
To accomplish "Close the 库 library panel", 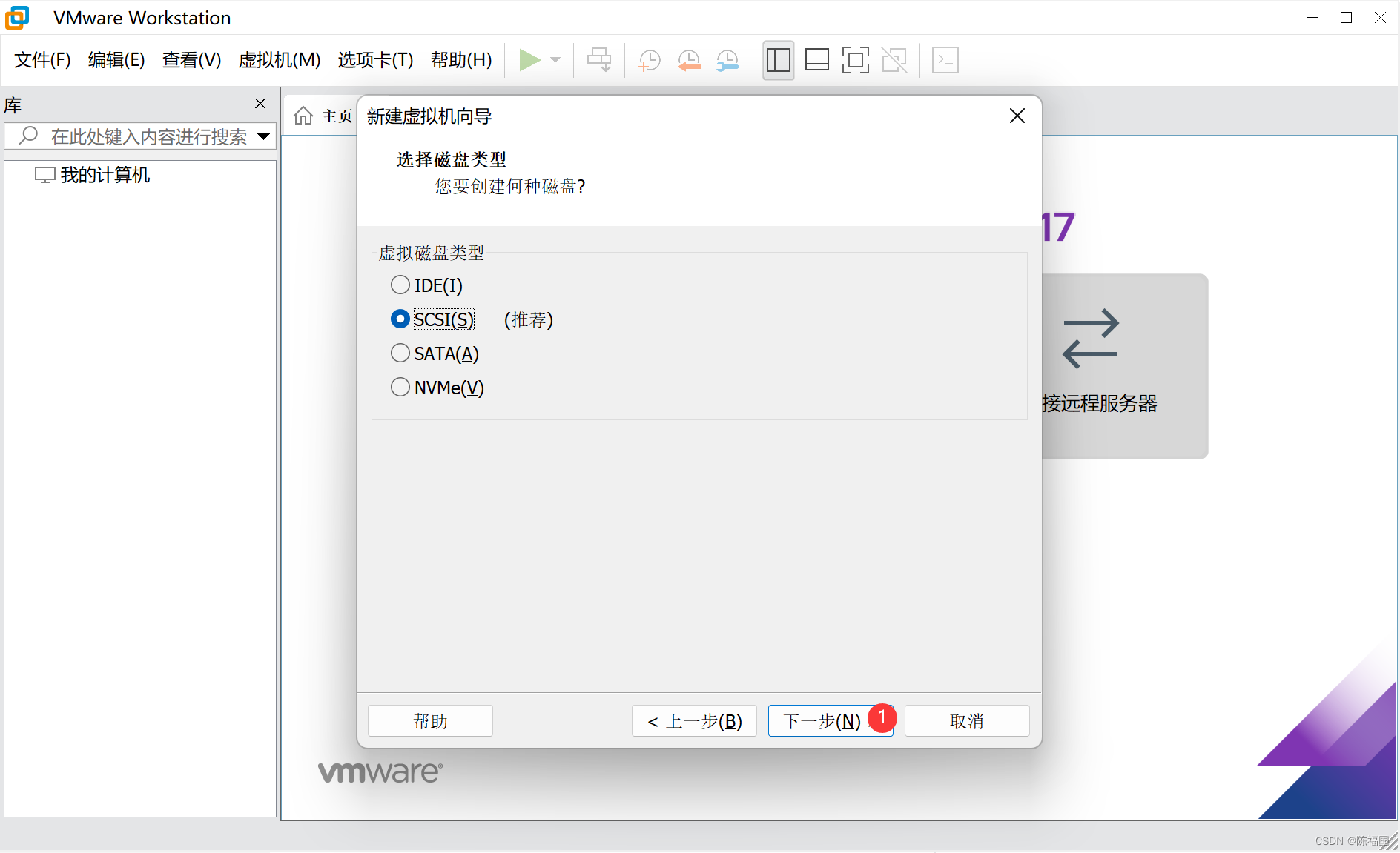I will pyautogui.click(x=260, y=104).
